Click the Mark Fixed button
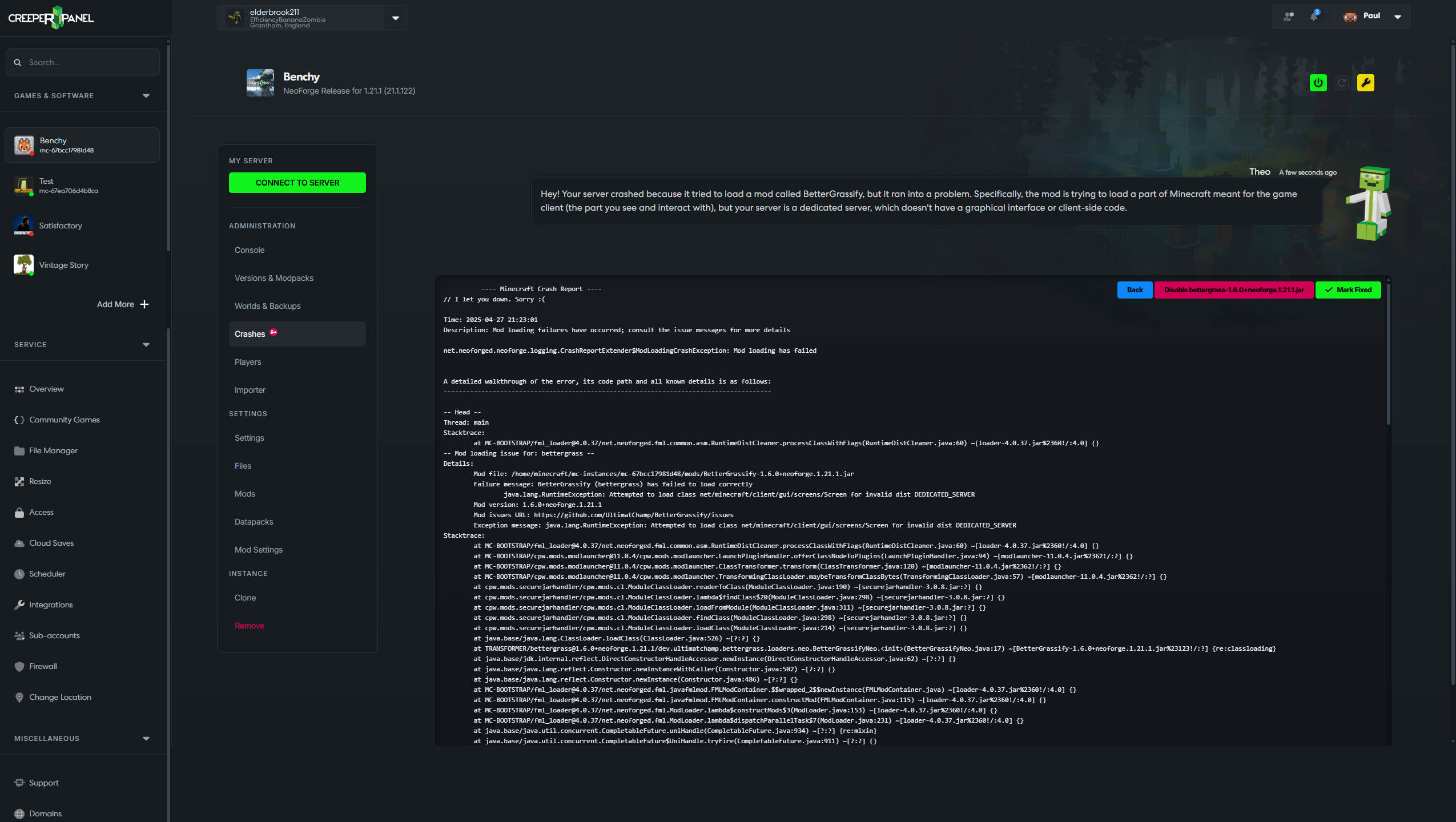 point(1348,290)
